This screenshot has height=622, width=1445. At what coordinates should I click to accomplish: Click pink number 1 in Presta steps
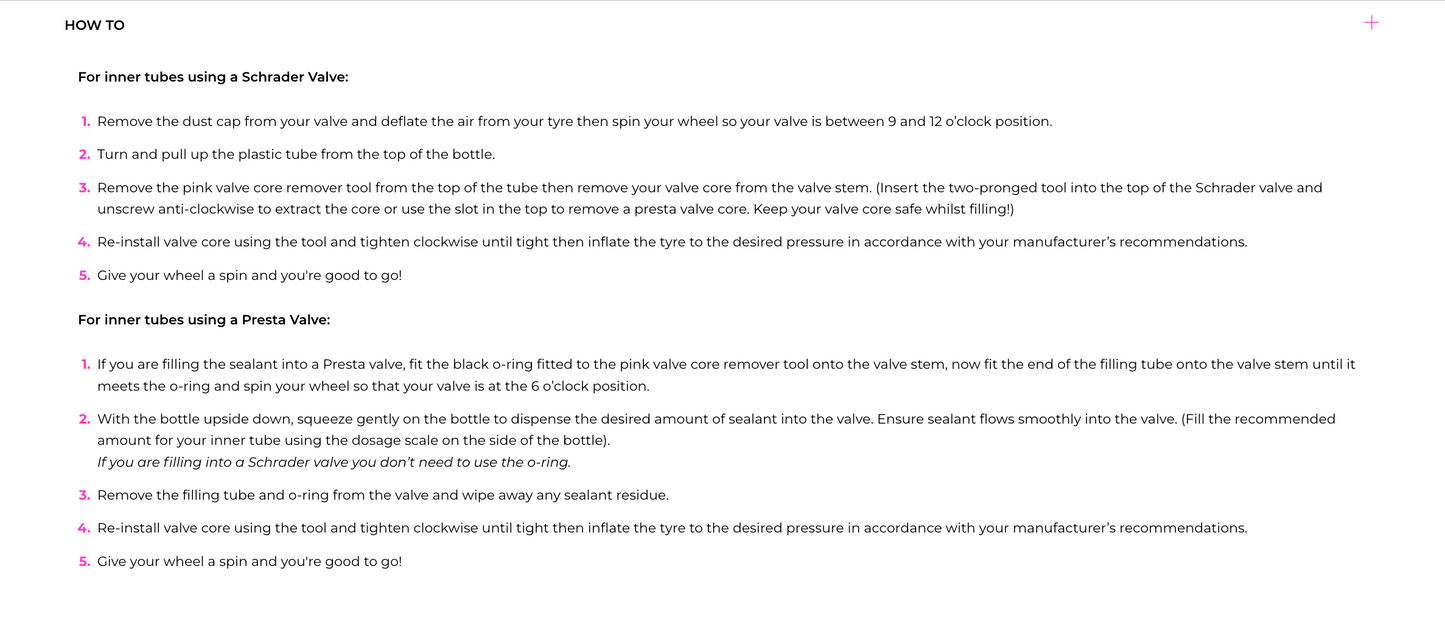[x=85, y=365]
